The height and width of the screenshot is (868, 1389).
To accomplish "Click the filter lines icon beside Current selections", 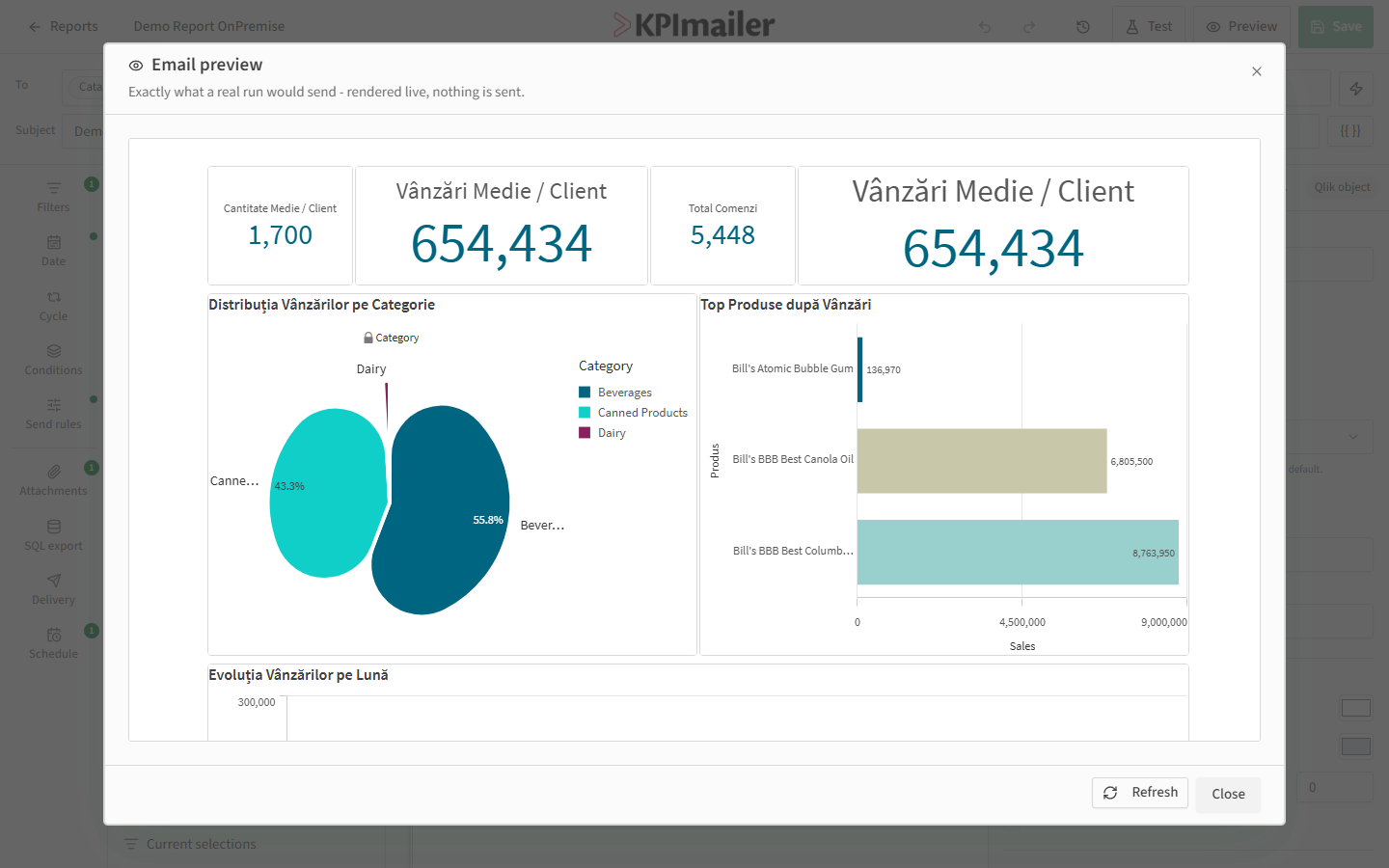I will click(x=130, y=844).
